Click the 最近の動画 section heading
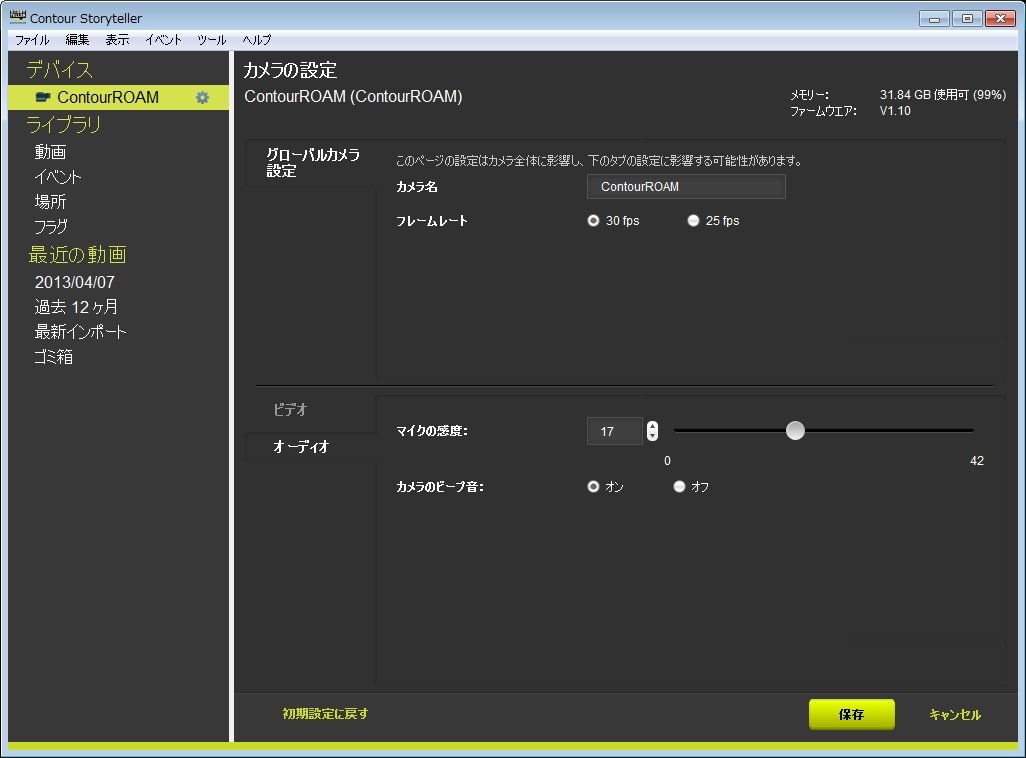 (x=77, y=255)
